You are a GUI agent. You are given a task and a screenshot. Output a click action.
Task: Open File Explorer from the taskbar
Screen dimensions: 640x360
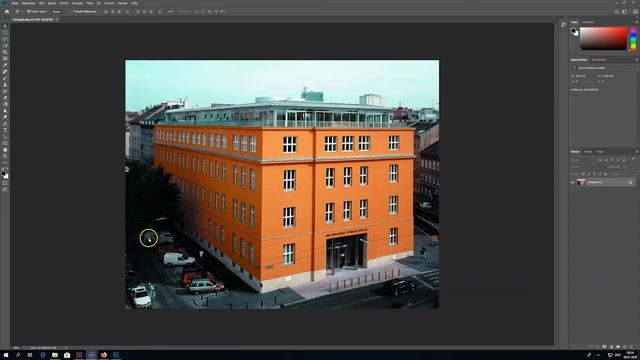(x=55, y=355)
